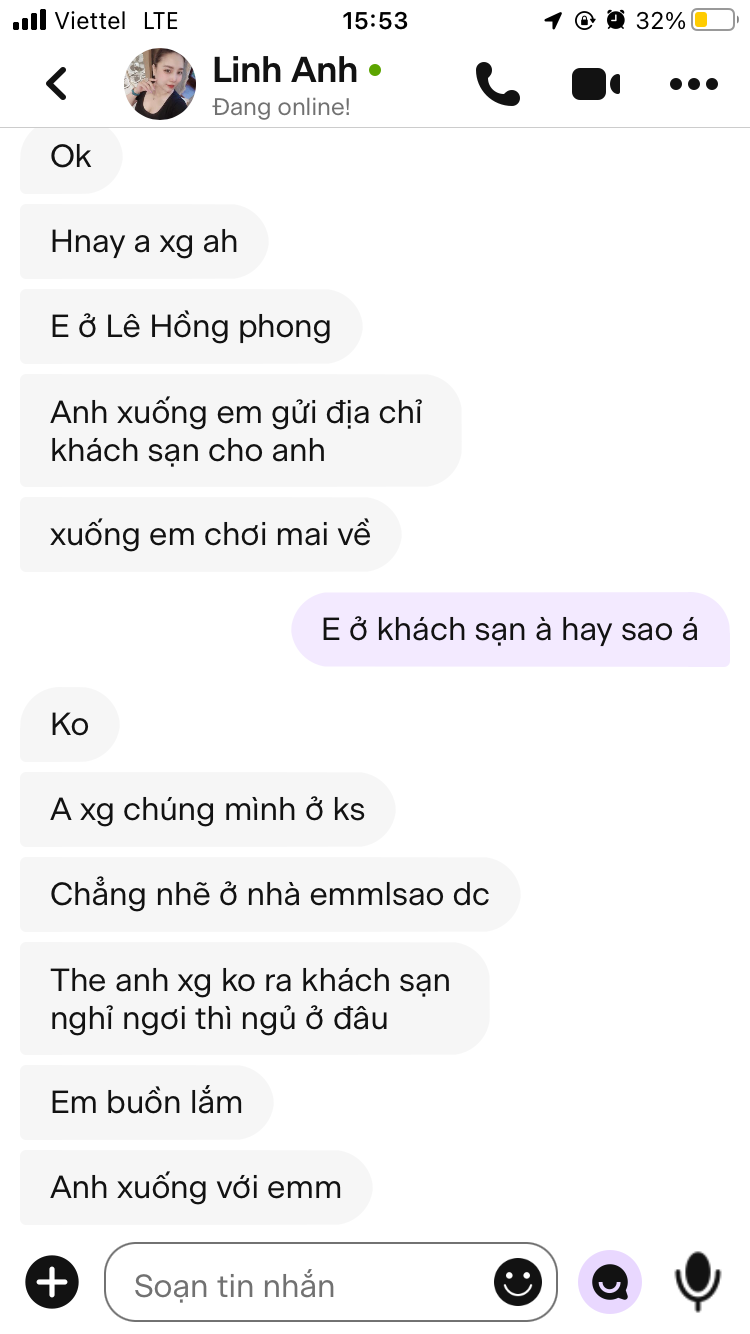The height and width of the screenshot is (1334, 750).
Task: Tap the plus attachment icon
Action: (x=52, y=1281)
